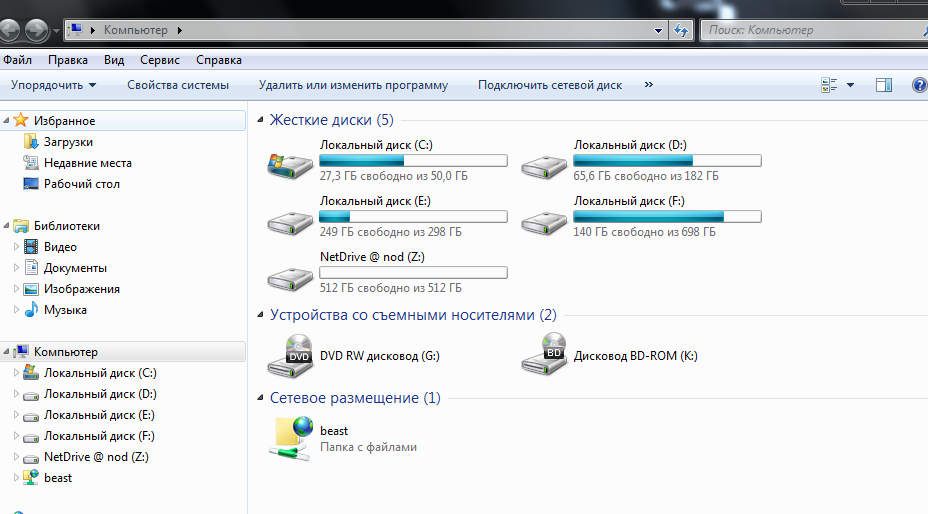This screenshot has width=928, height=514.
Task: Open the Вид menu
Action: [114, 60]
